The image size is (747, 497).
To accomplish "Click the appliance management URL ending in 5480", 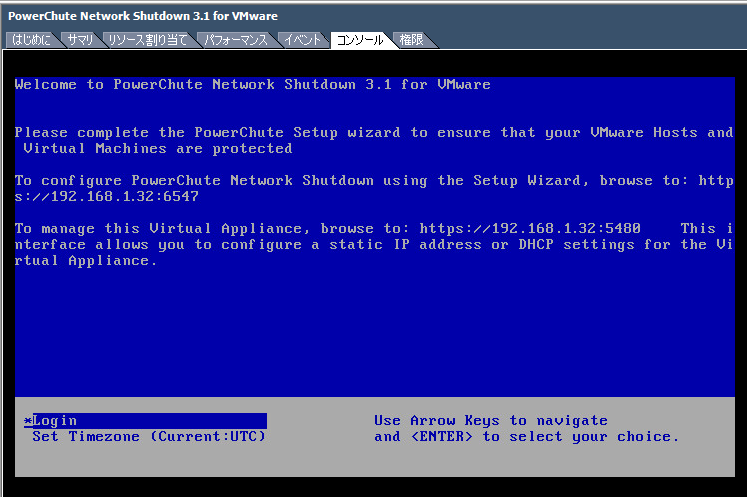I will click(530, 229).
